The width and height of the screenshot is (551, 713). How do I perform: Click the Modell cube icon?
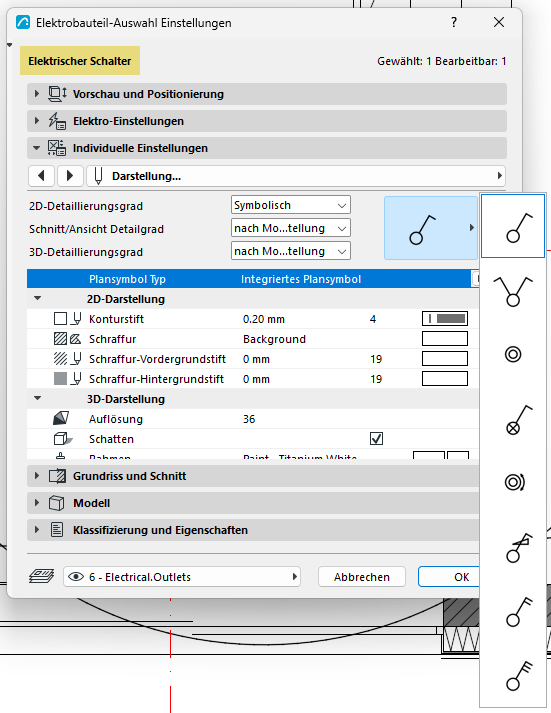(56, 503)
